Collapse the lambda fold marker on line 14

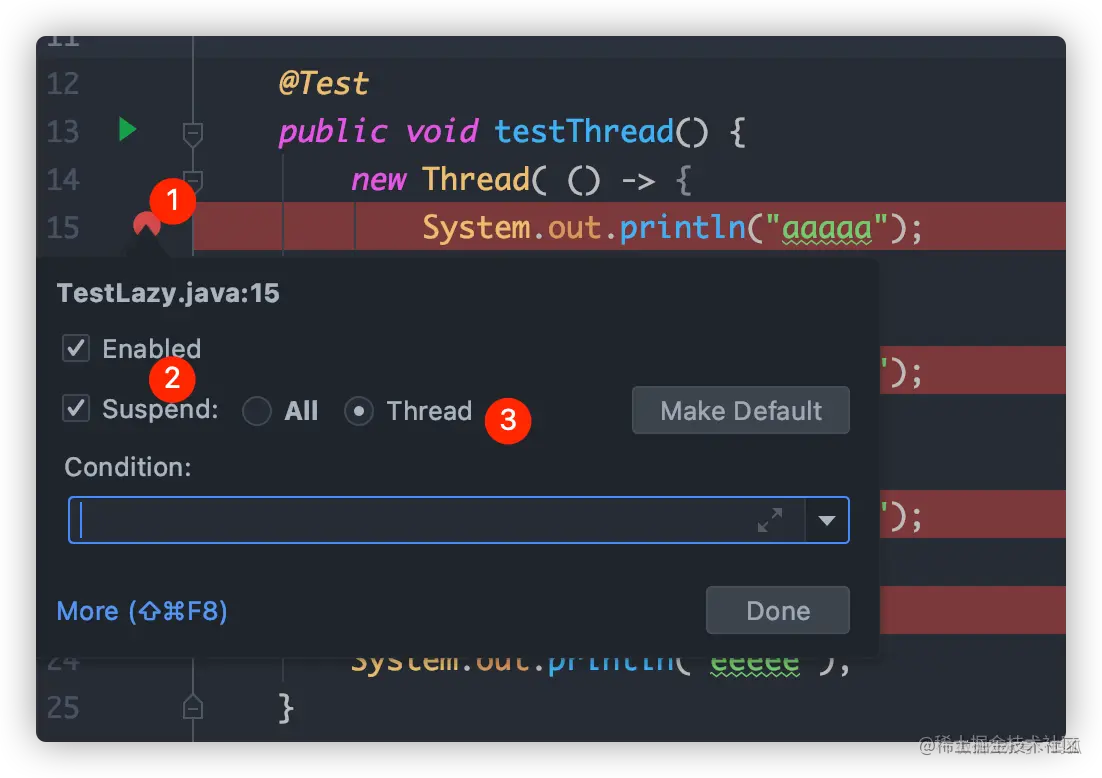click(193, 180)
